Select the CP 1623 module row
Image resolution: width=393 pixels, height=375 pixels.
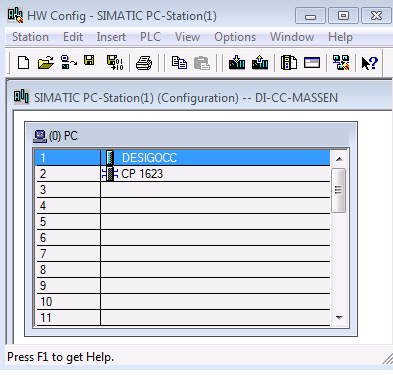183,174
